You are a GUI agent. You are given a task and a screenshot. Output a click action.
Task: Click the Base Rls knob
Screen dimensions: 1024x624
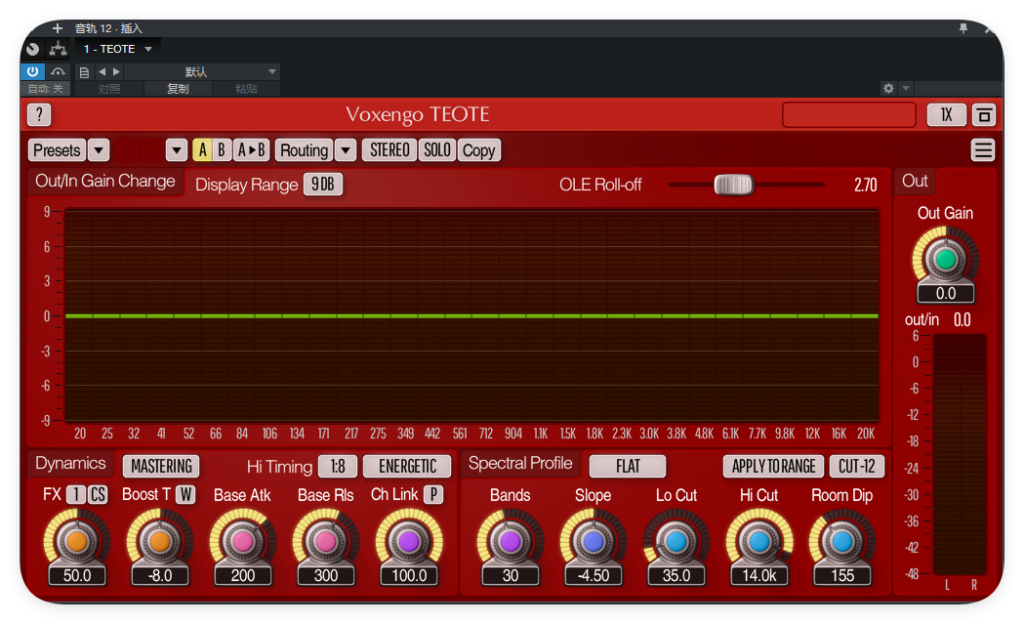pos(326,541)
